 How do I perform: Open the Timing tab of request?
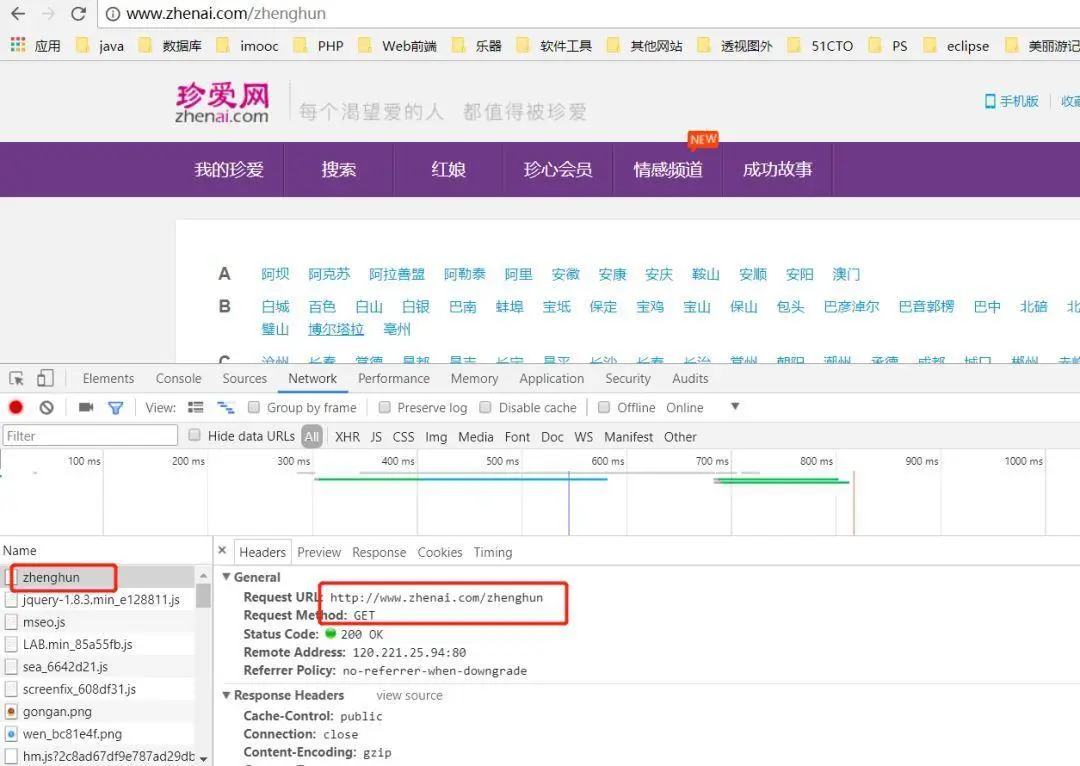[493, 552]
